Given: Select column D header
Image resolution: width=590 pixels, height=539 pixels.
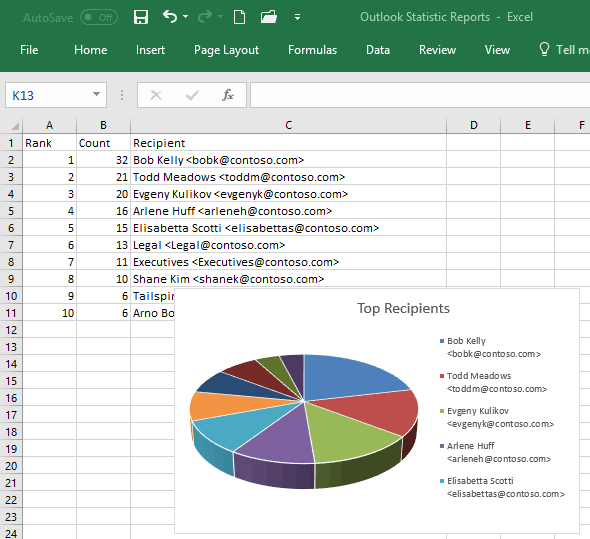Looking at the screenshot, I should click(x=473, y=125).
